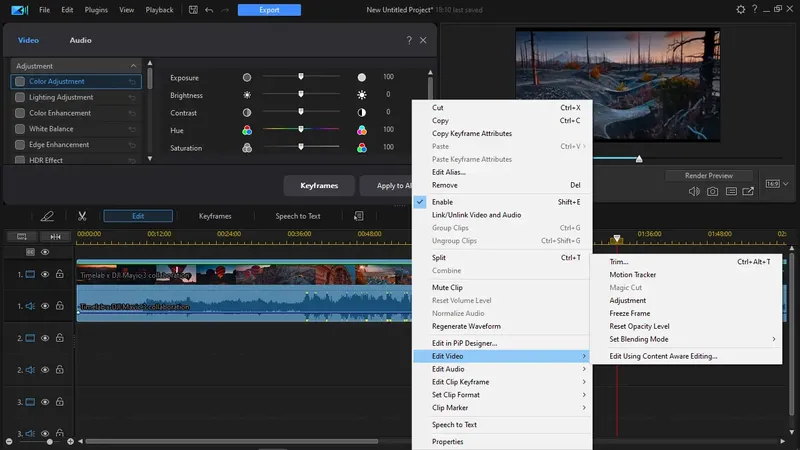Screen dimensions: 800x450
Task: Click the high brightness sun icon
Action: click(362, 95)
